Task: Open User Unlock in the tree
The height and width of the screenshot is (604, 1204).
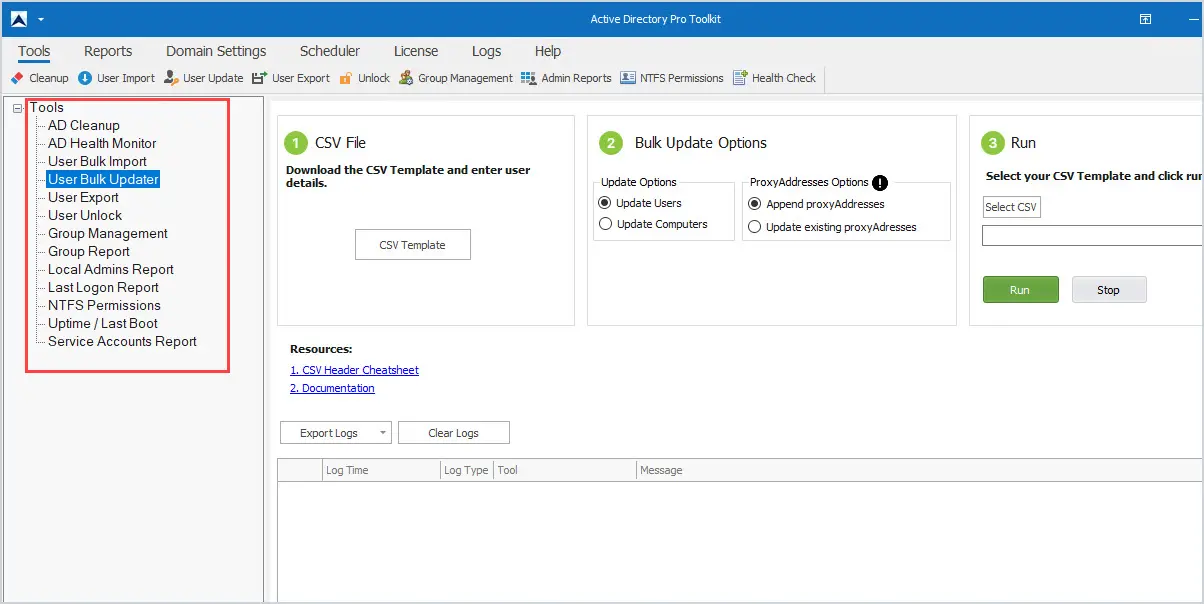Action: (x=85, y=215)
